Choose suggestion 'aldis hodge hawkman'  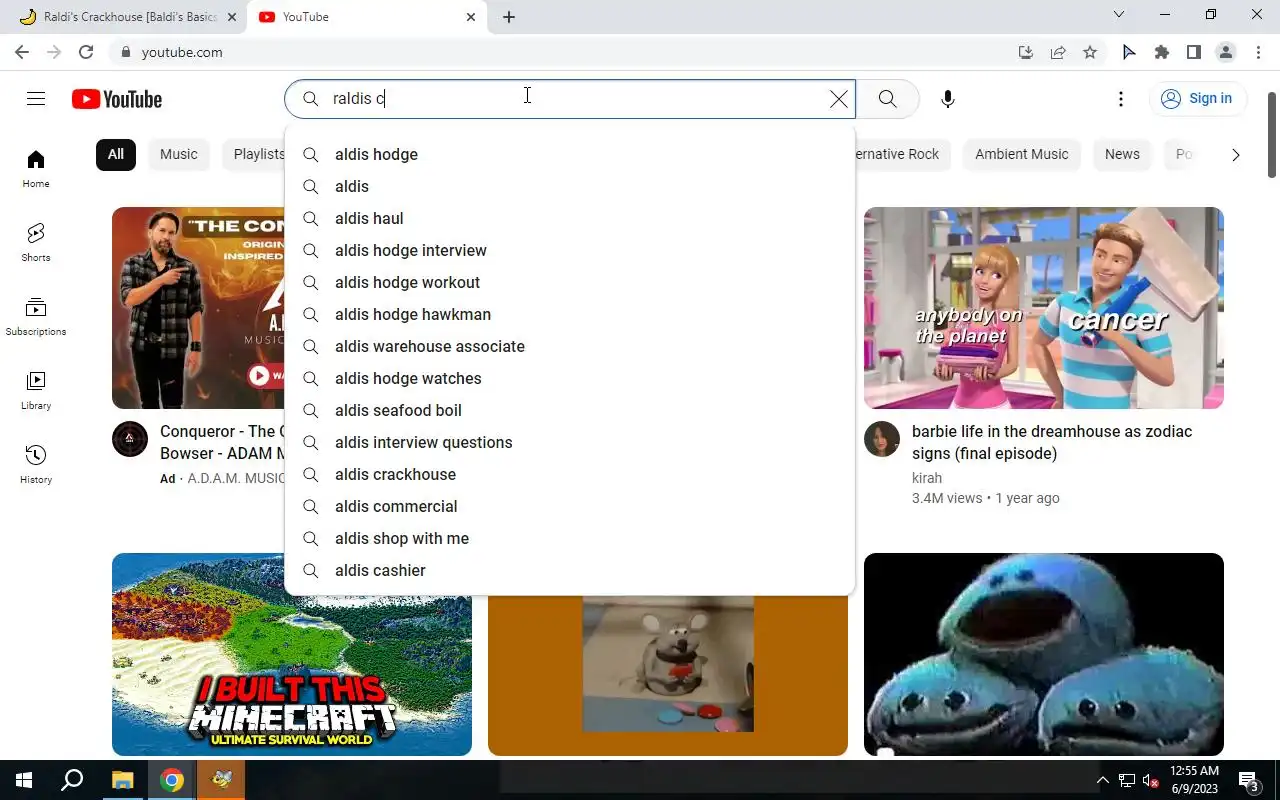(570, 314)
